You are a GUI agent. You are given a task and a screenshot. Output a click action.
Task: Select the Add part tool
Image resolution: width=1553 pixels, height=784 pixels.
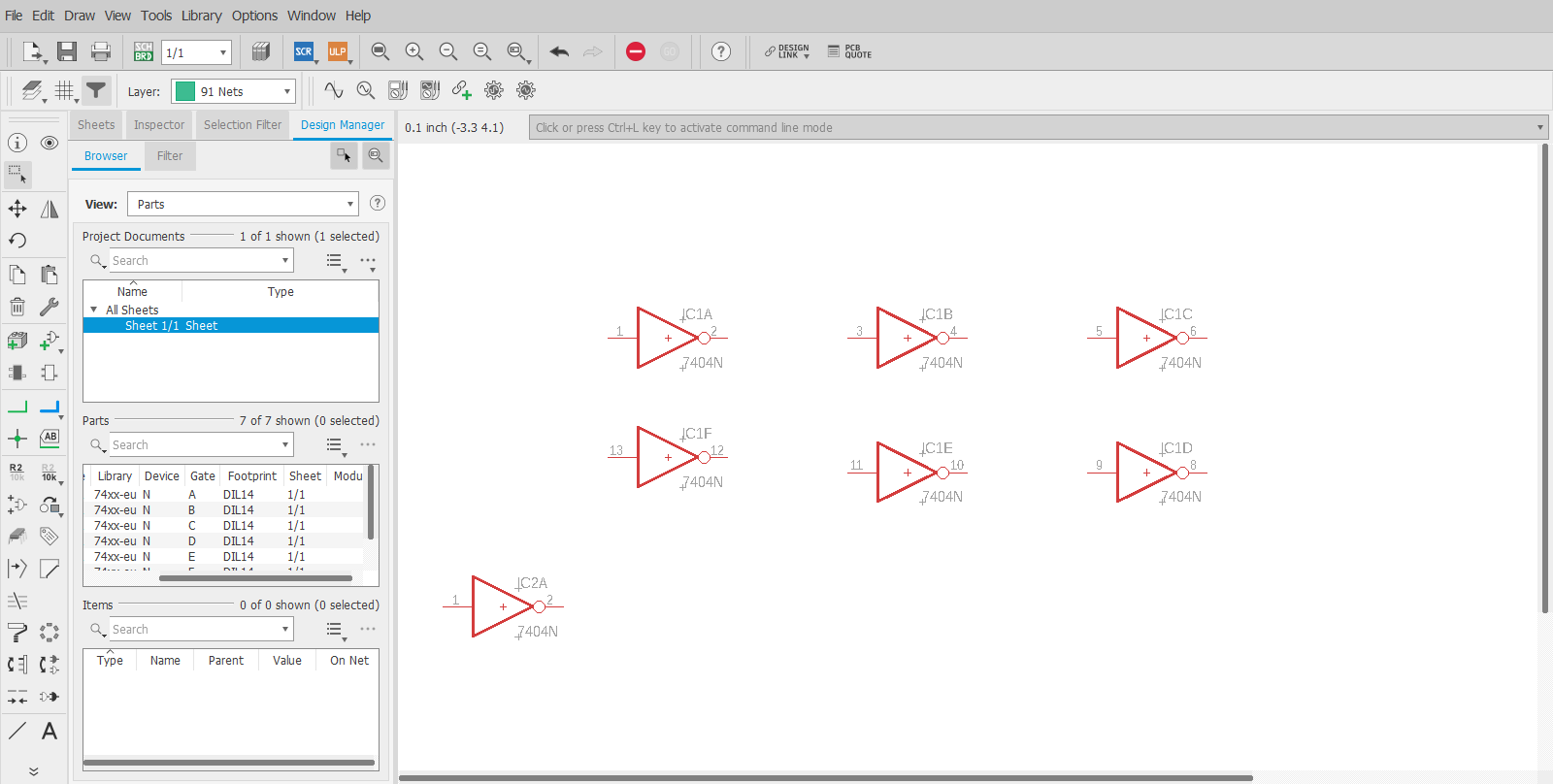(17, 341)
